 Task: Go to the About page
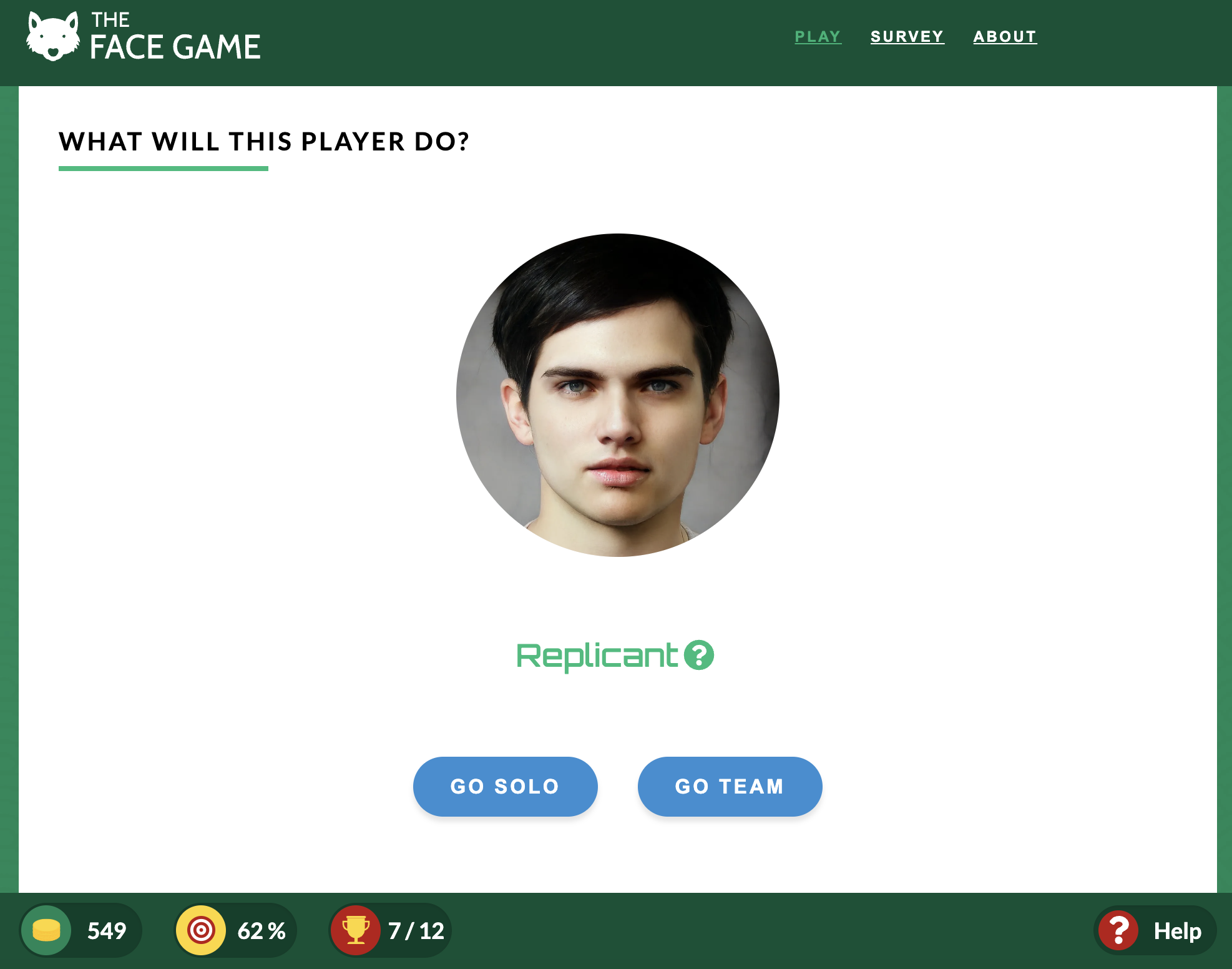click(x=1005, y=37)
